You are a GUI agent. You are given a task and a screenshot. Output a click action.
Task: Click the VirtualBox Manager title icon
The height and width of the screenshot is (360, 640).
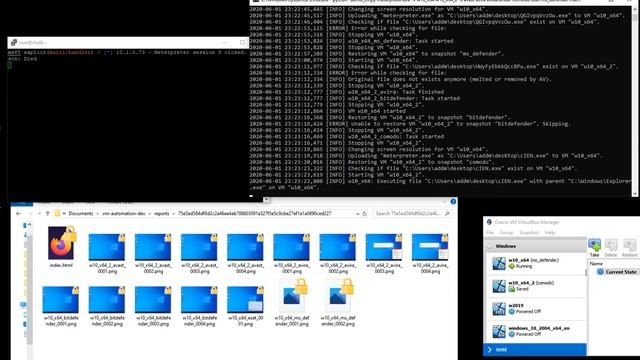(x=489, y=222)
